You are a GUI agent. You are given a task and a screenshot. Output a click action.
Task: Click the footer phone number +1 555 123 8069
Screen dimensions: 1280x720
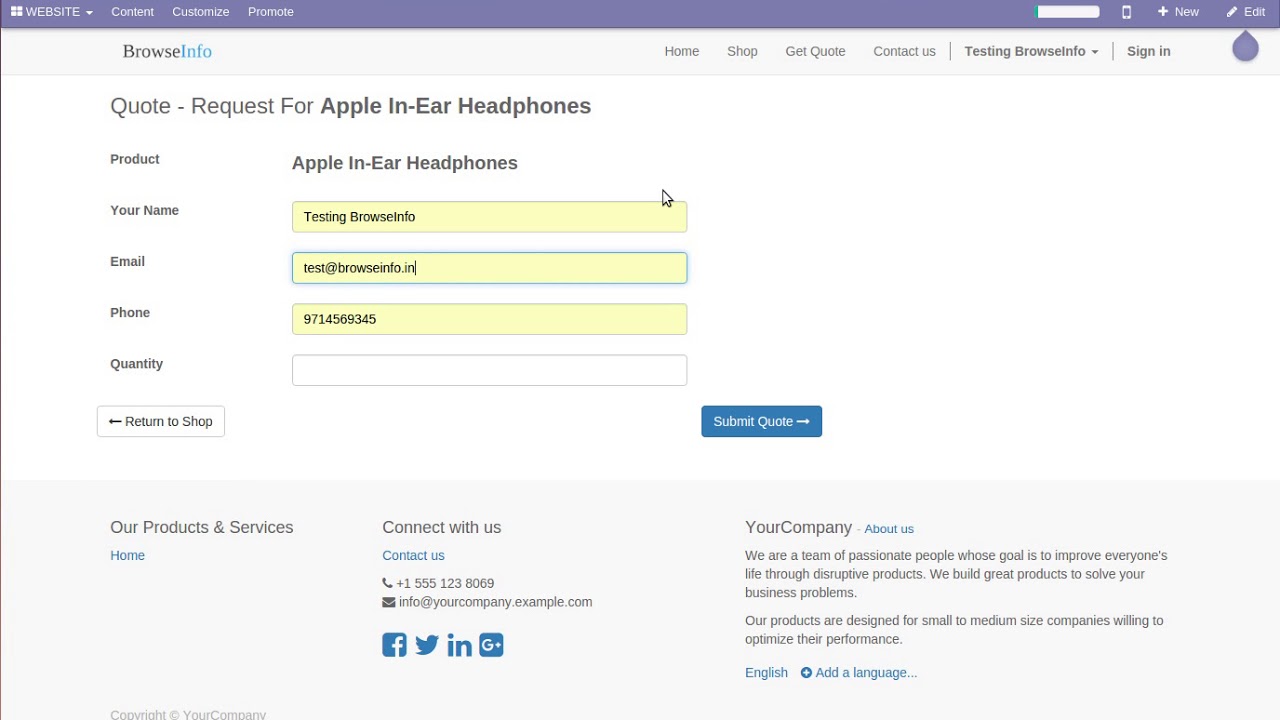(445, 583)
